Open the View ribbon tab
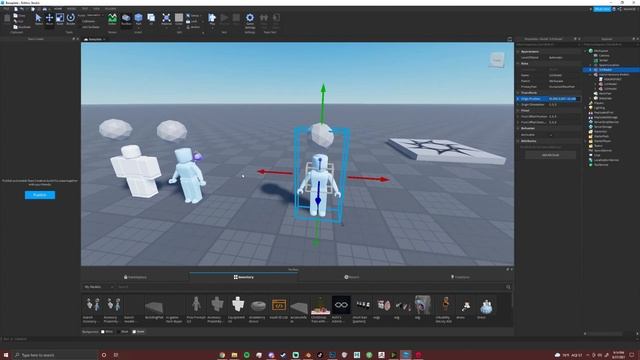The image size is (640, 360). click(96, 9)
